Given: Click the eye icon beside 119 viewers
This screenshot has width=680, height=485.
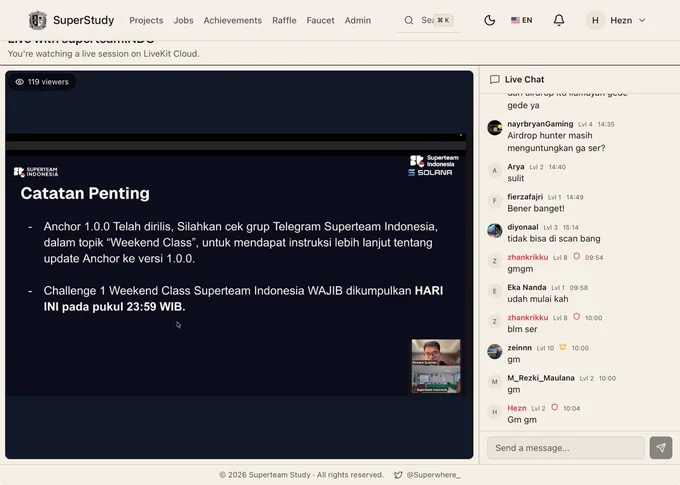Looking at the screenshot, I should point(20,82).
